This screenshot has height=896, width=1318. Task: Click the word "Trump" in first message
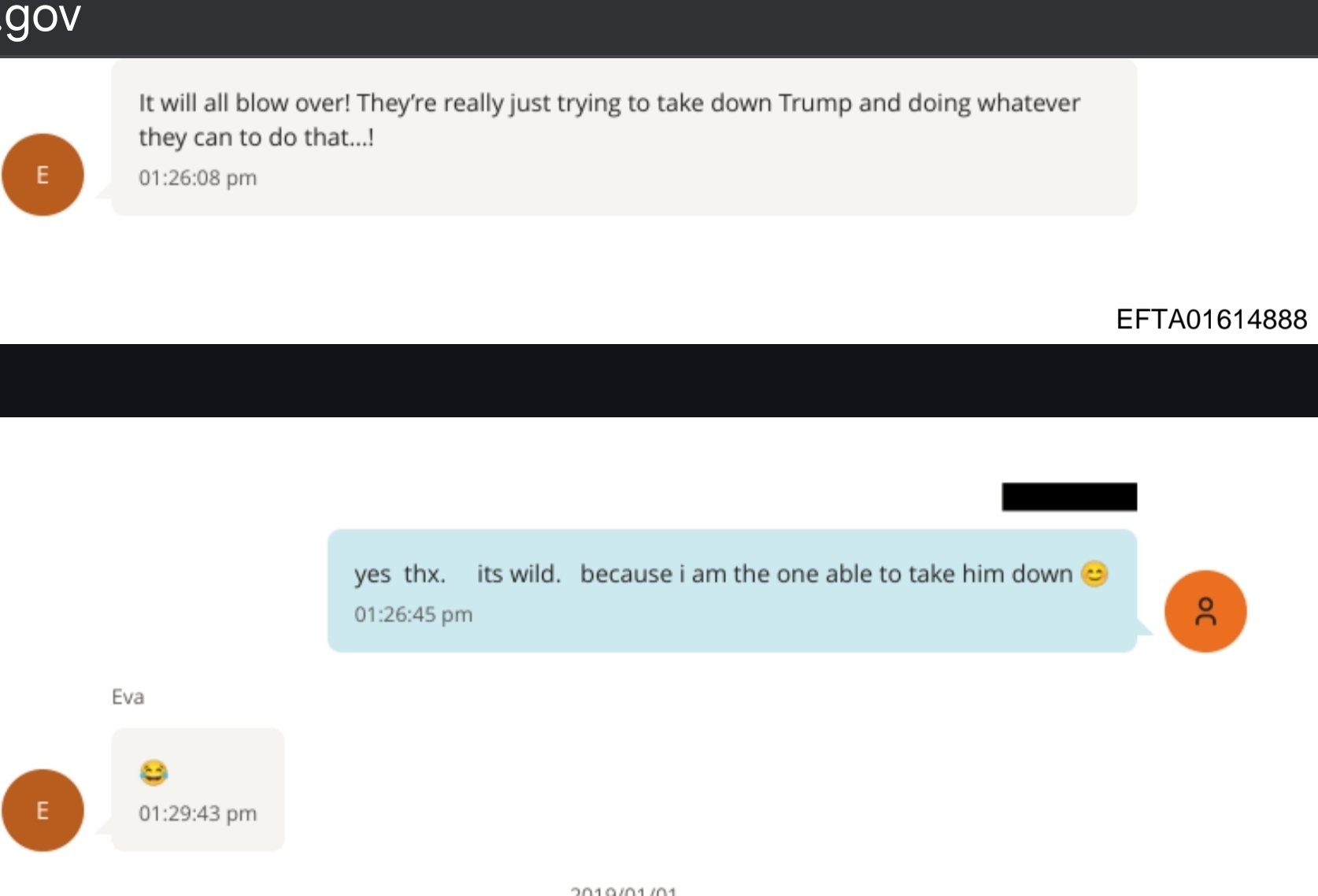tap(815, 103)
